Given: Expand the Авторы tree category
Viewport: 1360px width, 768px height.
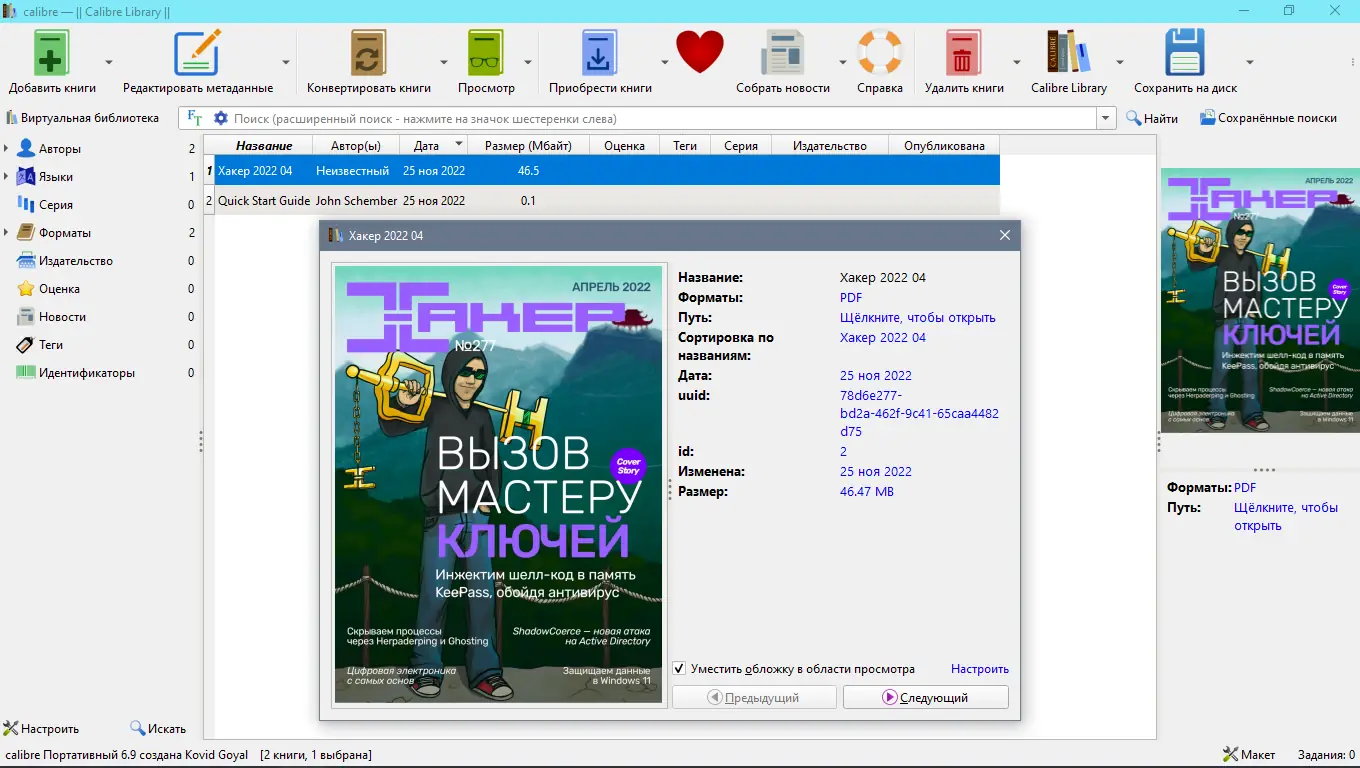Looking at the screenshot, I should pyautogui.click(x=6, y=149).
